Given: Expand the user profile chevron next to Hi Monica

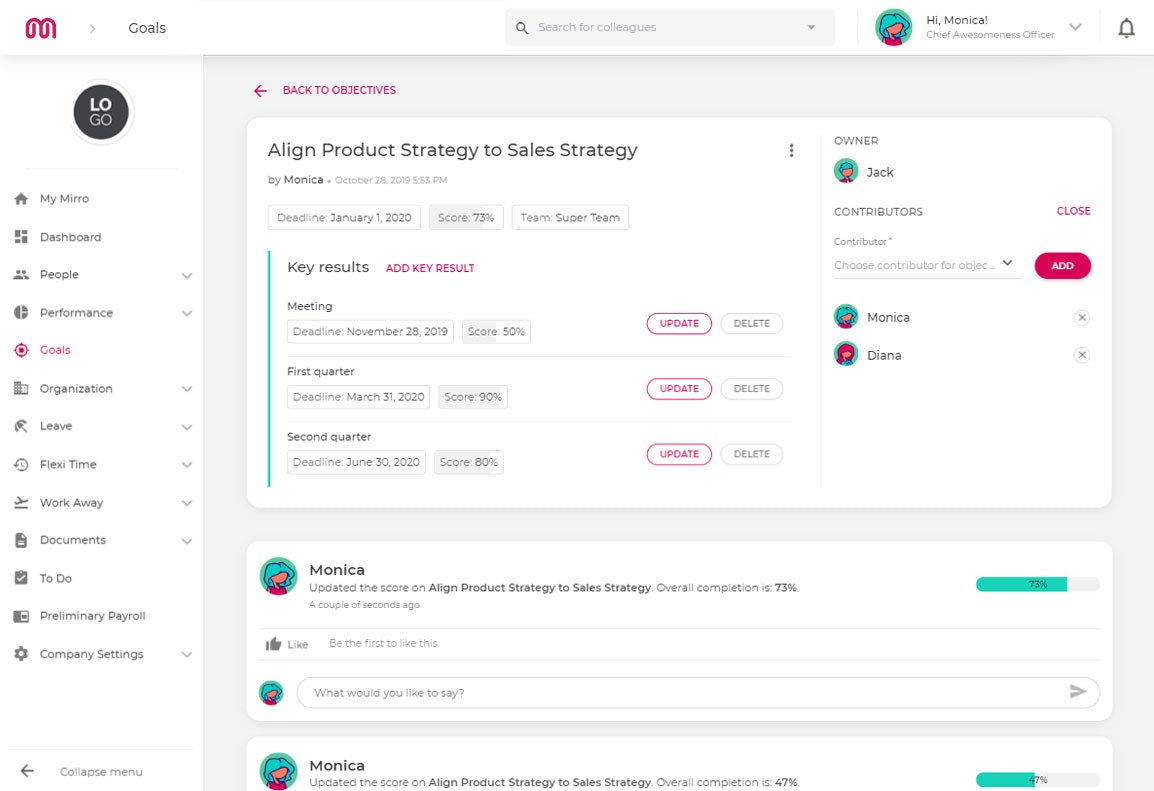Looking at the screenshot, I should pyautogui.click(x=1074, y=27).
